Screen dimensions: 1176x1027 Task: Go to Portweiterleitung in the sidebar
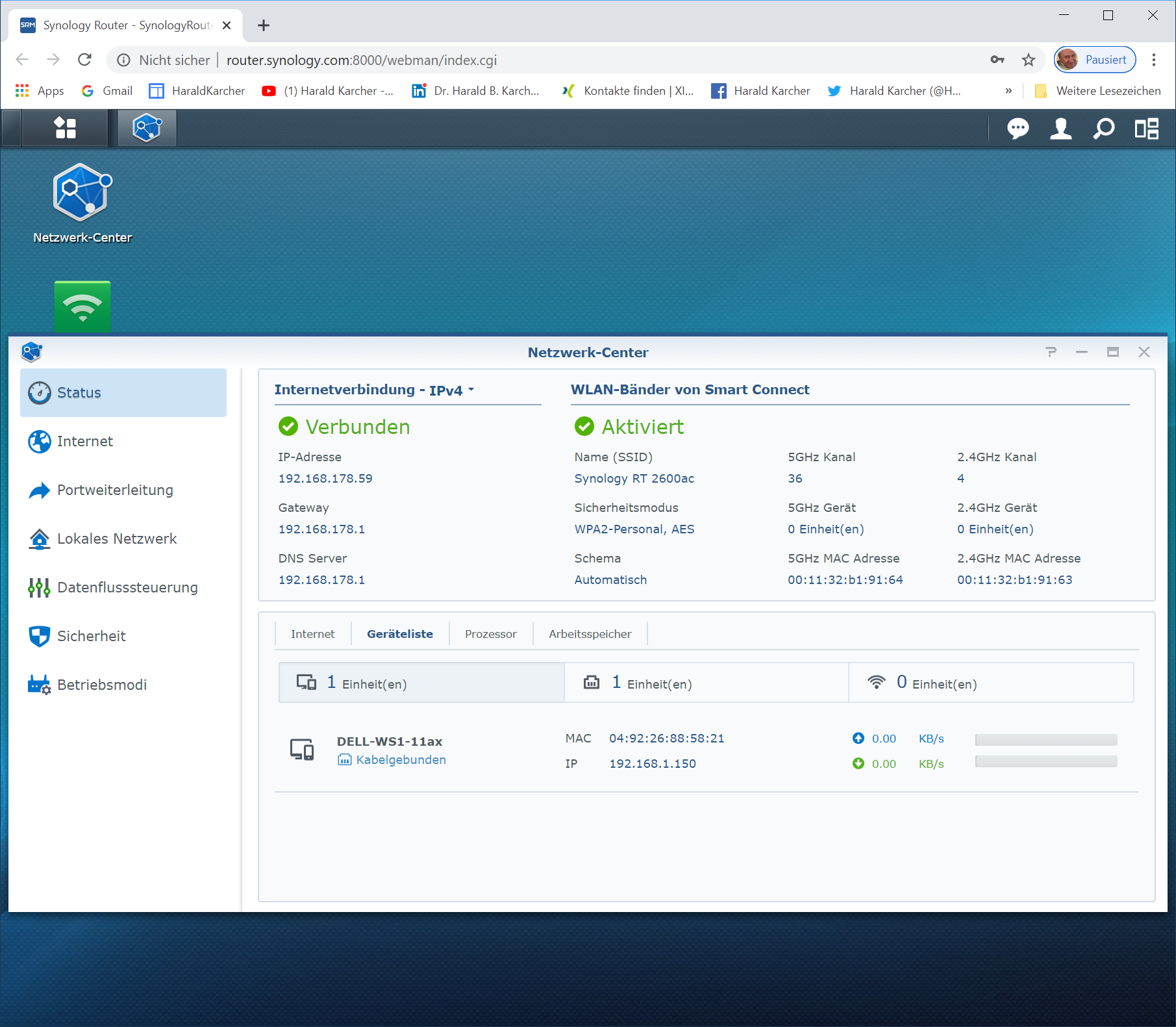coord(115,490)
